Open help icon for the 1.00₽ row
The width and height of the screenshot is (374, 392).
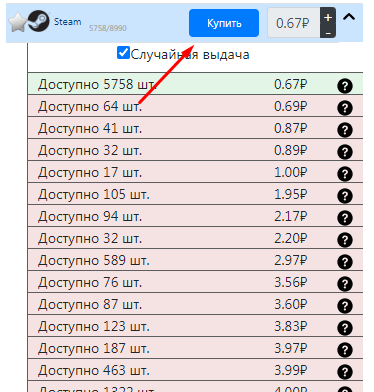click(345, 174)
